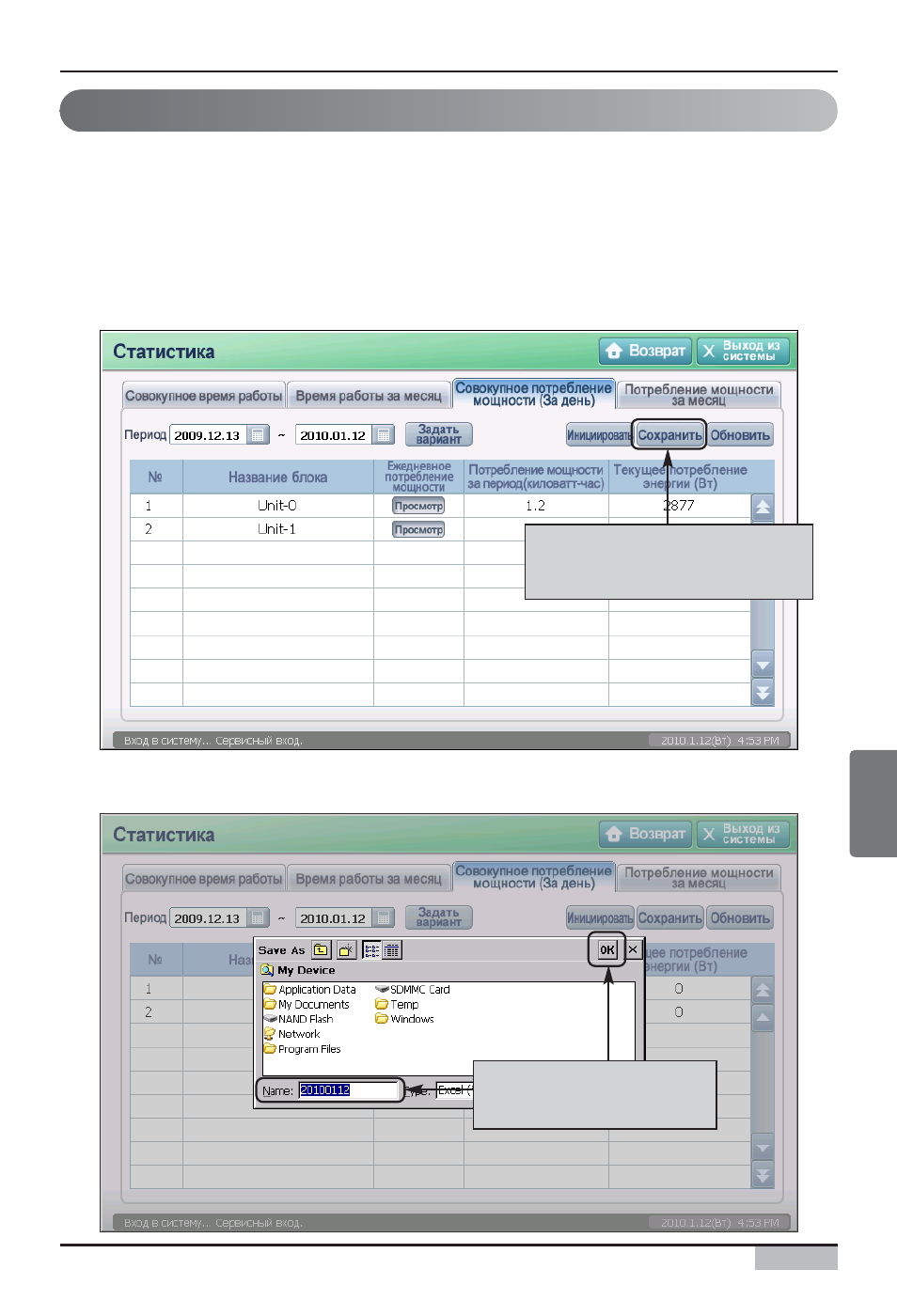Open start-date calendar icon in upper screenshot

258,435
